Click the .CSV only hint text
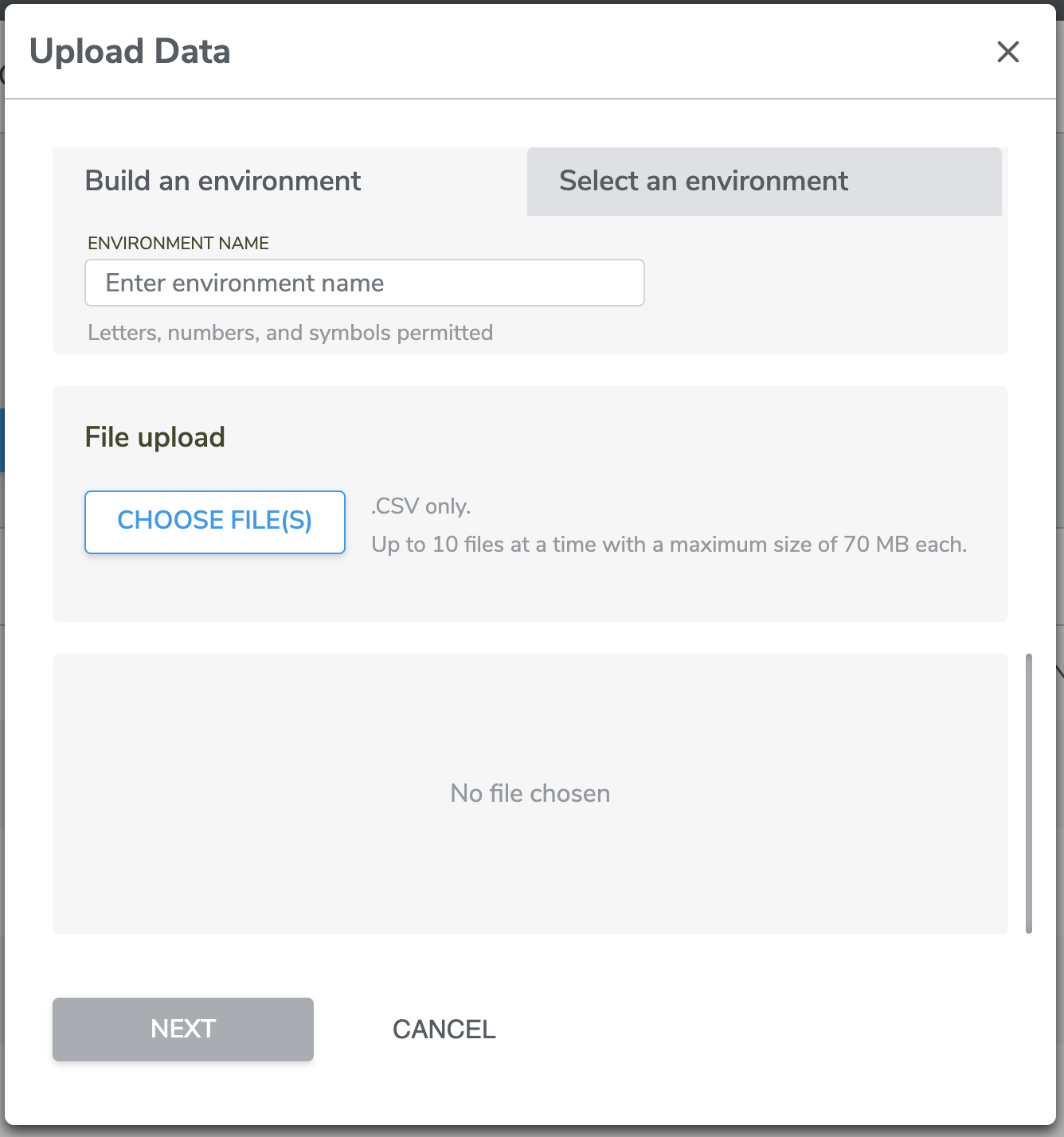 (x=421, y=506)
